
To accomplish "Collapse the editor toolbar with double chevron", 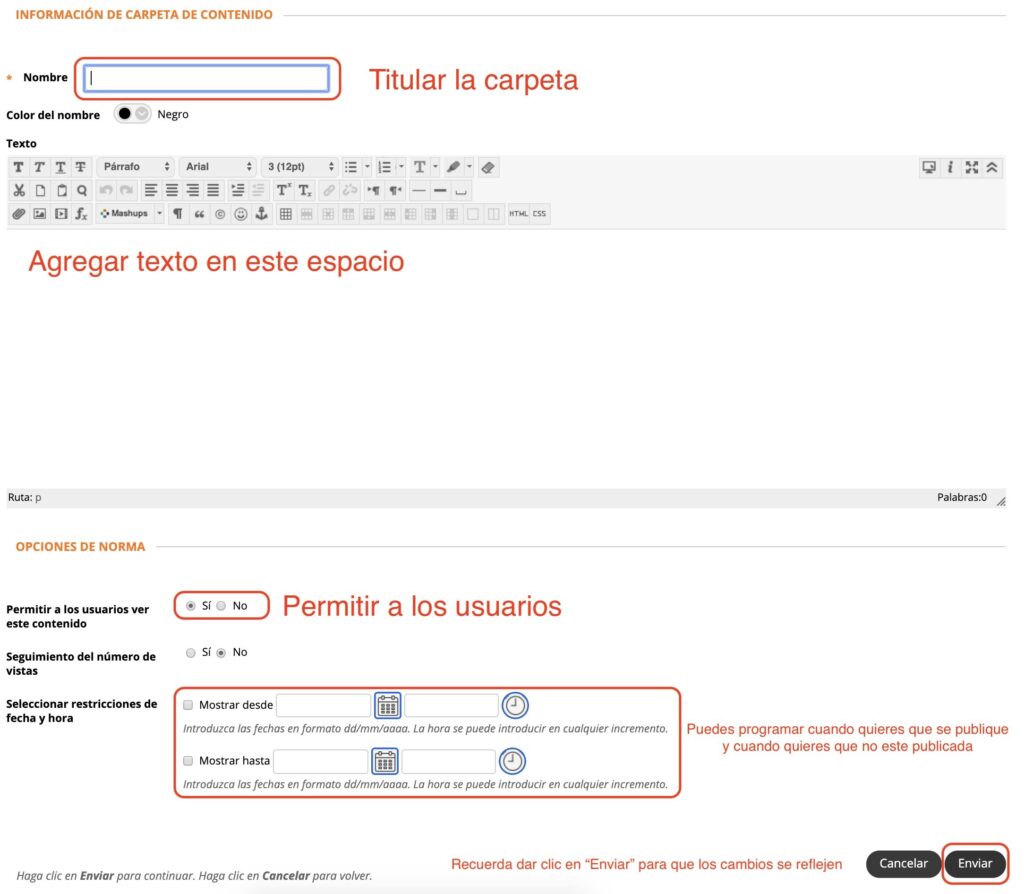I will [992, 168].
